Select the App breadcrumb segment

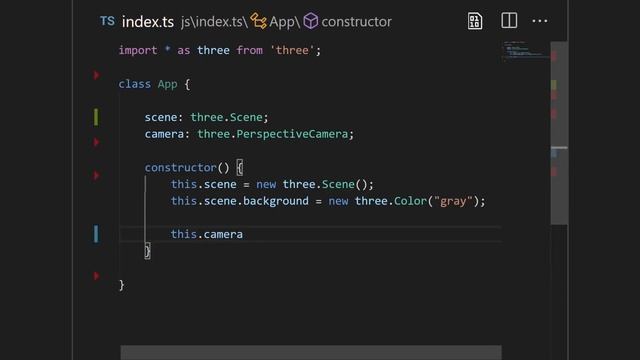(x=282, y=22)
